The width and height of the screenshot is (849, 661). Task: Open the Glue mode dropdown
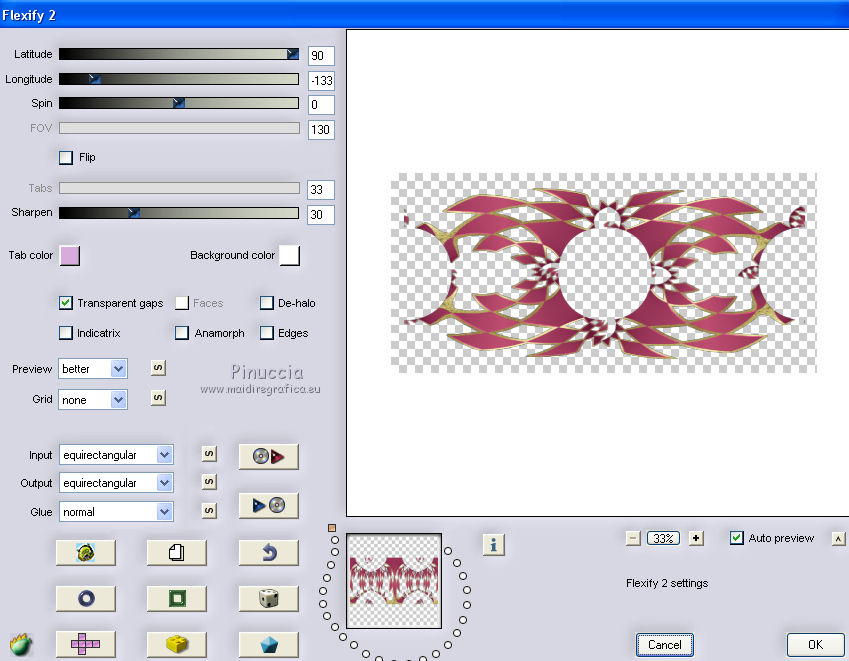click(116, 512)
